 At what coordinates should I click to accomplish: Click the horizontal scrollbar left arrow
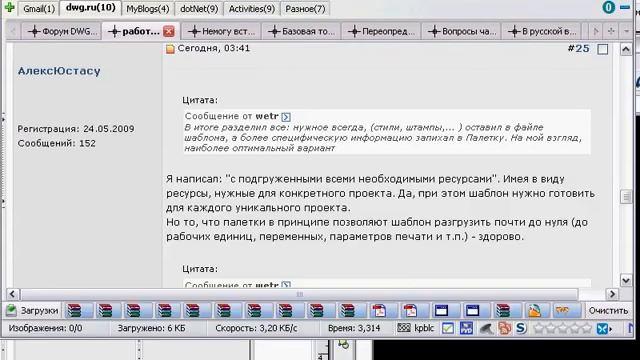click(12, 294)
